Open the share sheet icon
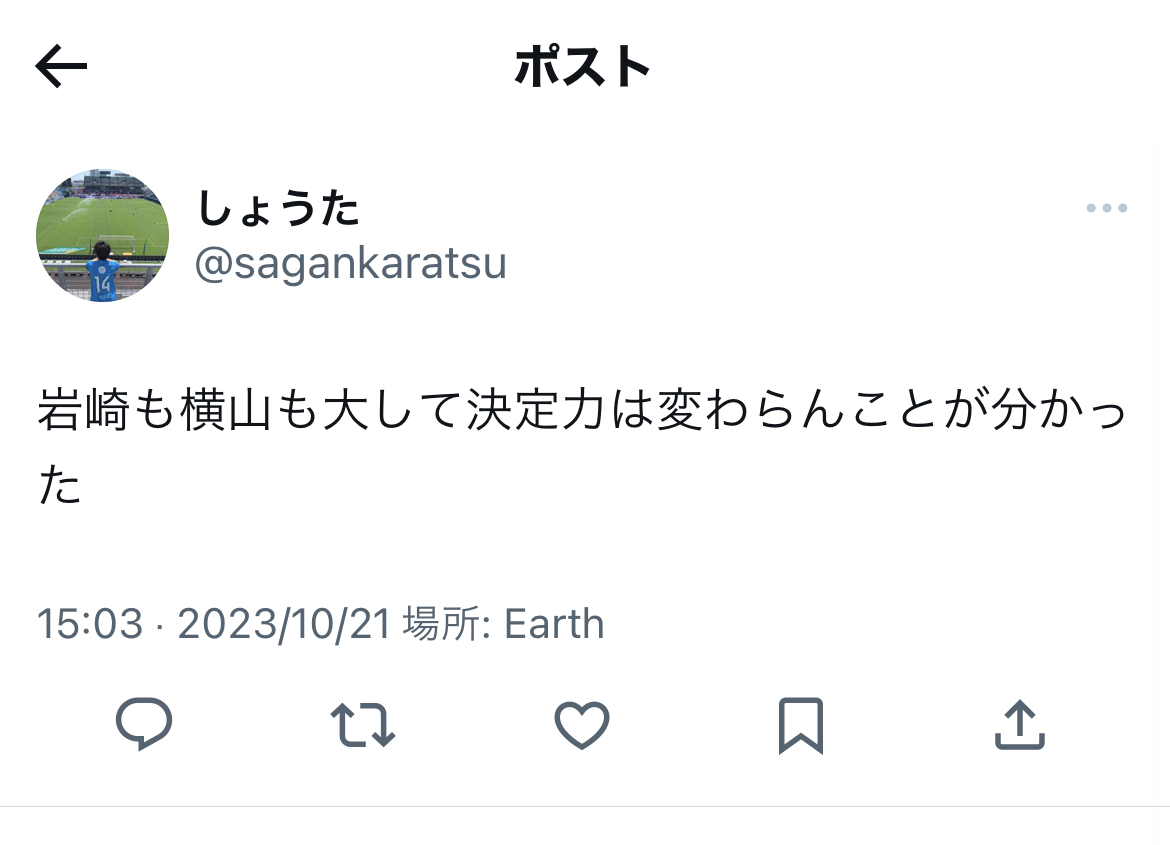 click(1019, 725)
